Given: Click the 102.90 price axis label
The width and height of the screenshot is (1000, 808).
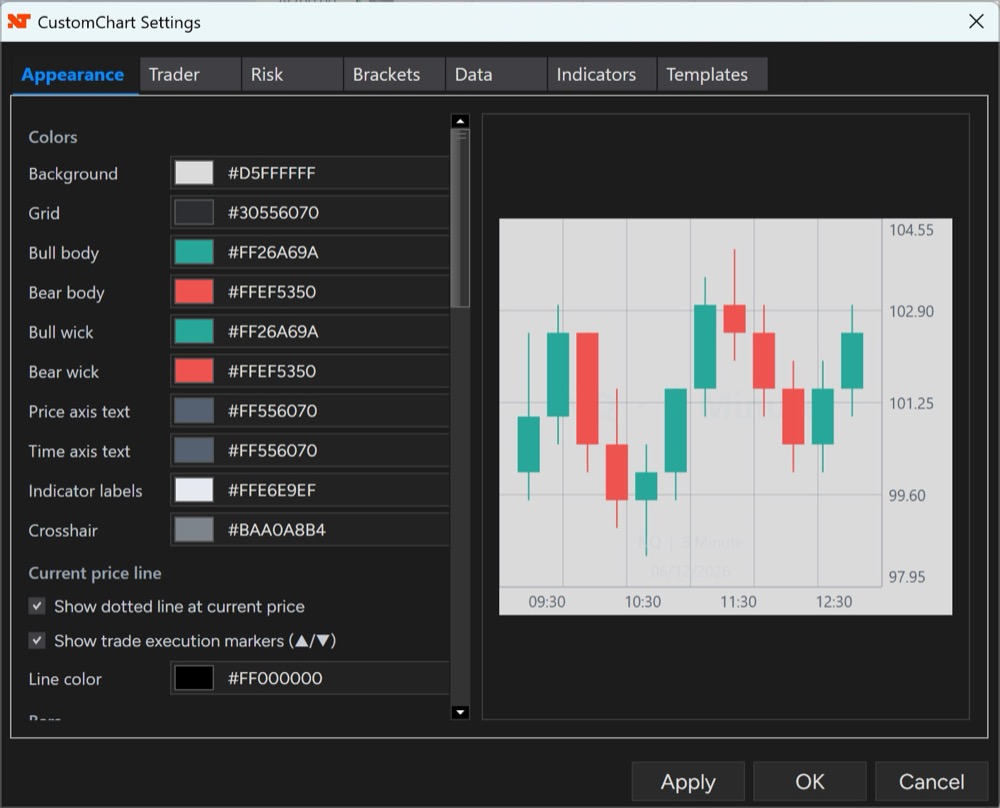Looking at the screenshot, I should pyautogui.click(x=911, y=311).
